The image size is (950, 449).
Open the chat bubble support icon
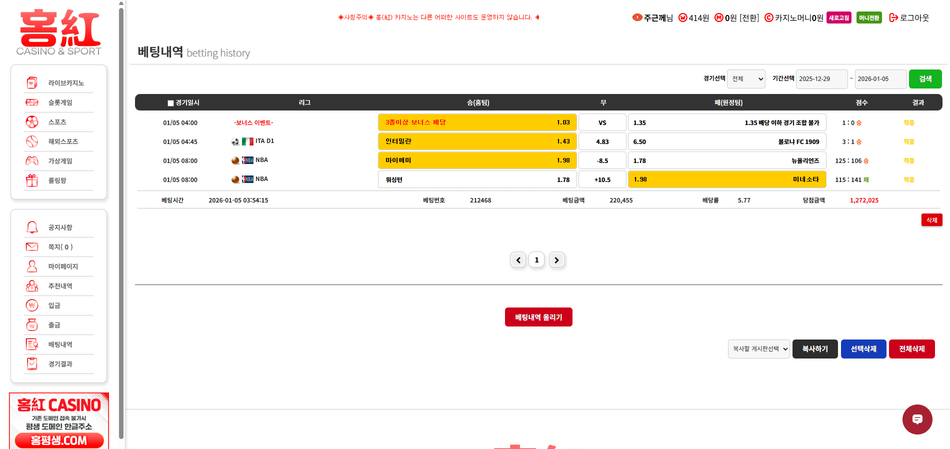[x=916, y=419]
